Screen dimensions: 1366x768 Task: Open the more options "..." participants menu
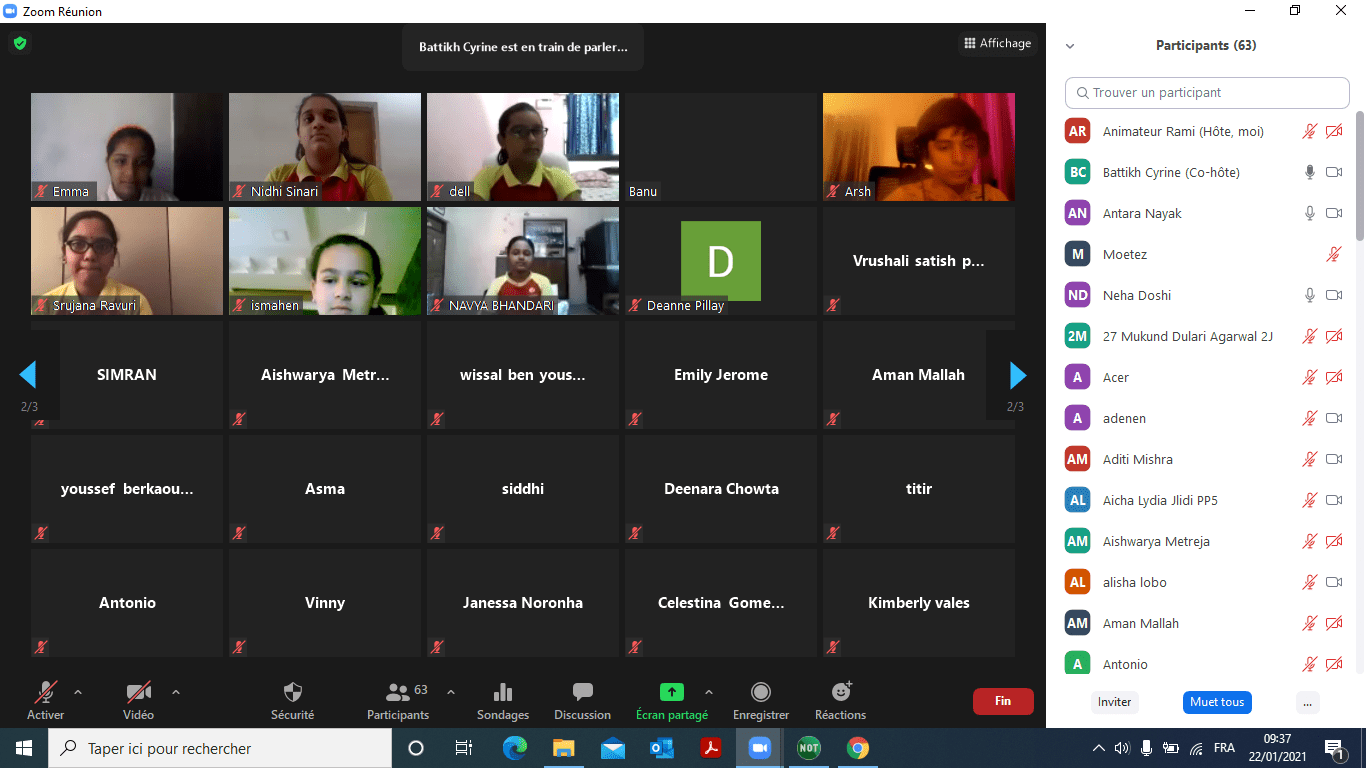pos(1307,702)
